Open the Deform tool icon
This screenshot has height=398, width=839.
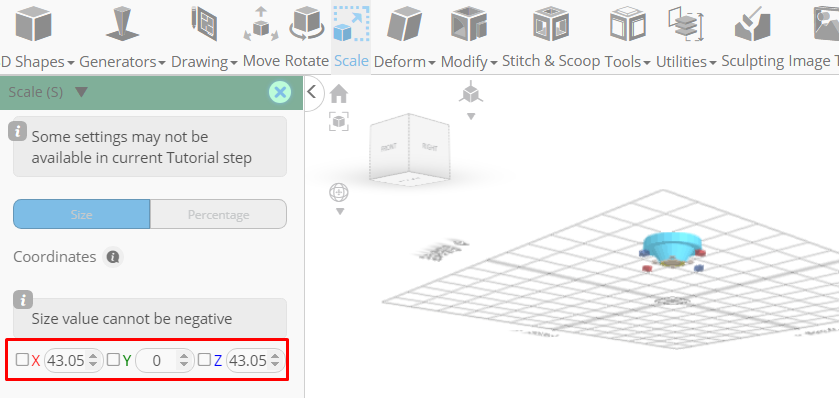click(x=405, y=24)
